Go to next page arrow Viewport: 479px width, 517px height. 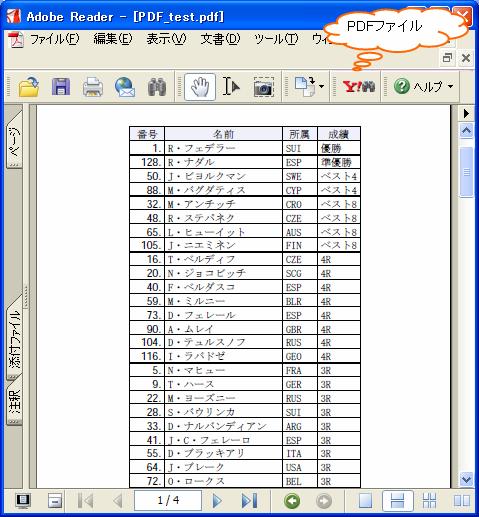217,500
